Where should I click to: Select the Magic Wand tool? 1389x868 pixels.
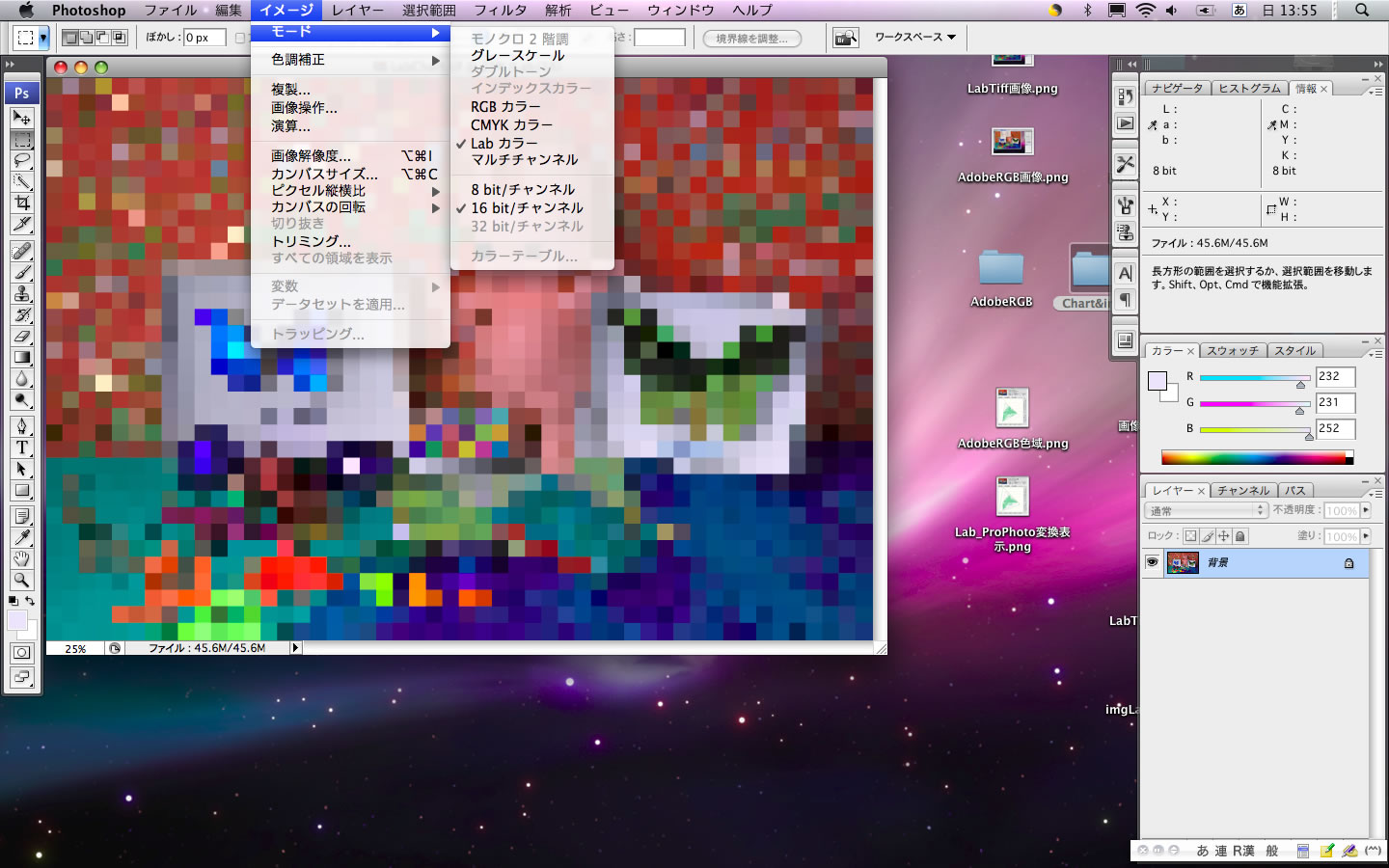(x=21, y=181)
